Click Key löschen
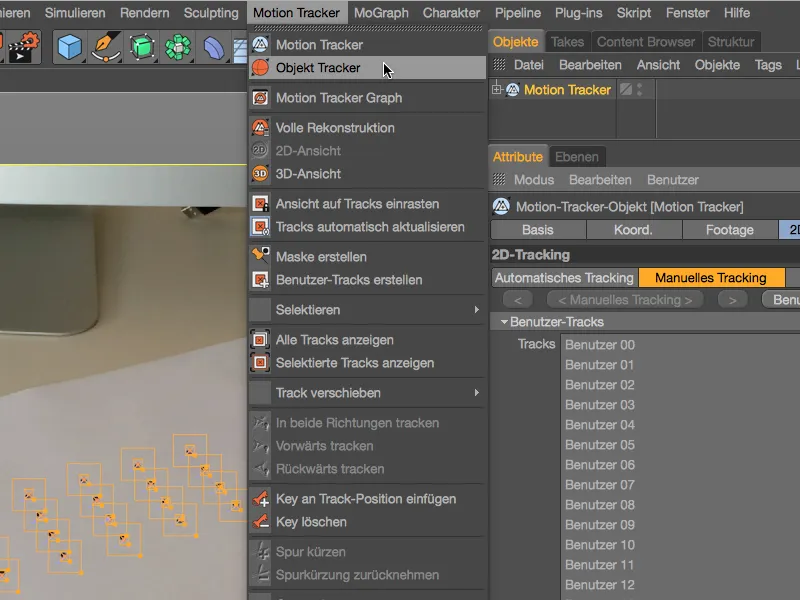Image resolution: width=800 pixels, height=600 pixels. tap(367, 522)
